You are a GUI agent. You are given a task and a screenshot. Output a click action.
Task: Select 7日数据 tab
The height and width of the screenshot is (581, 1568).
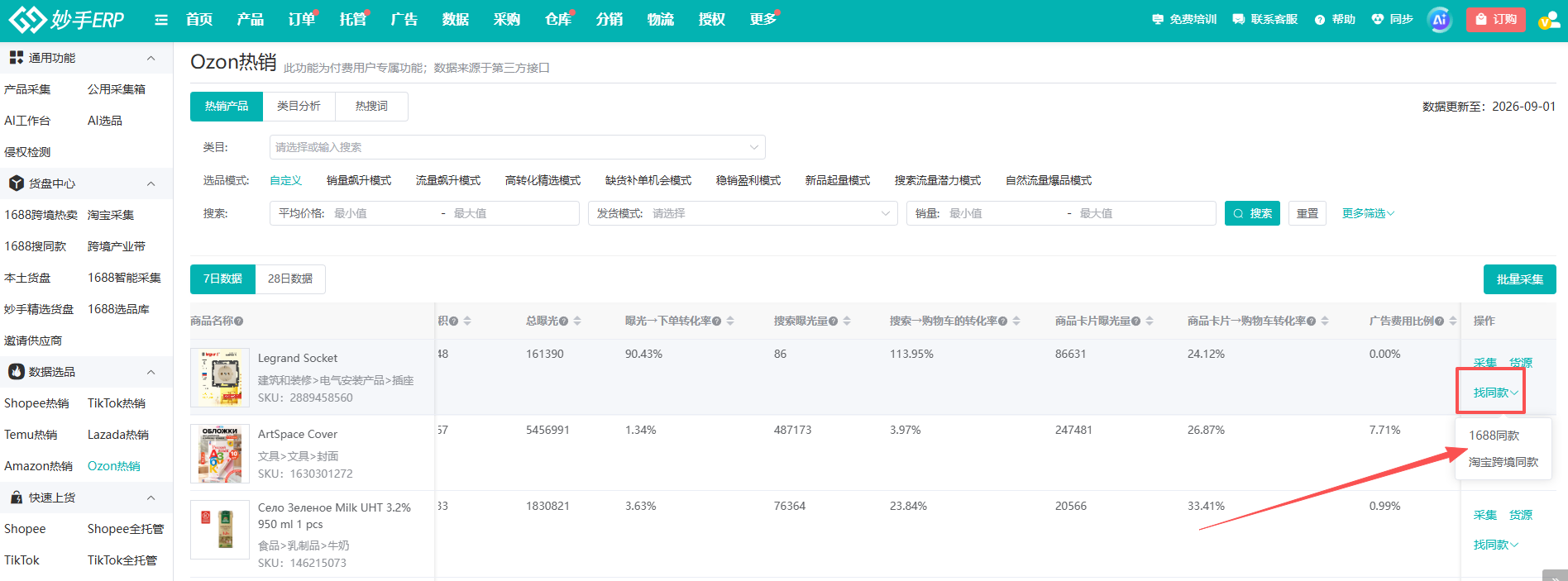tap(222, 279)
